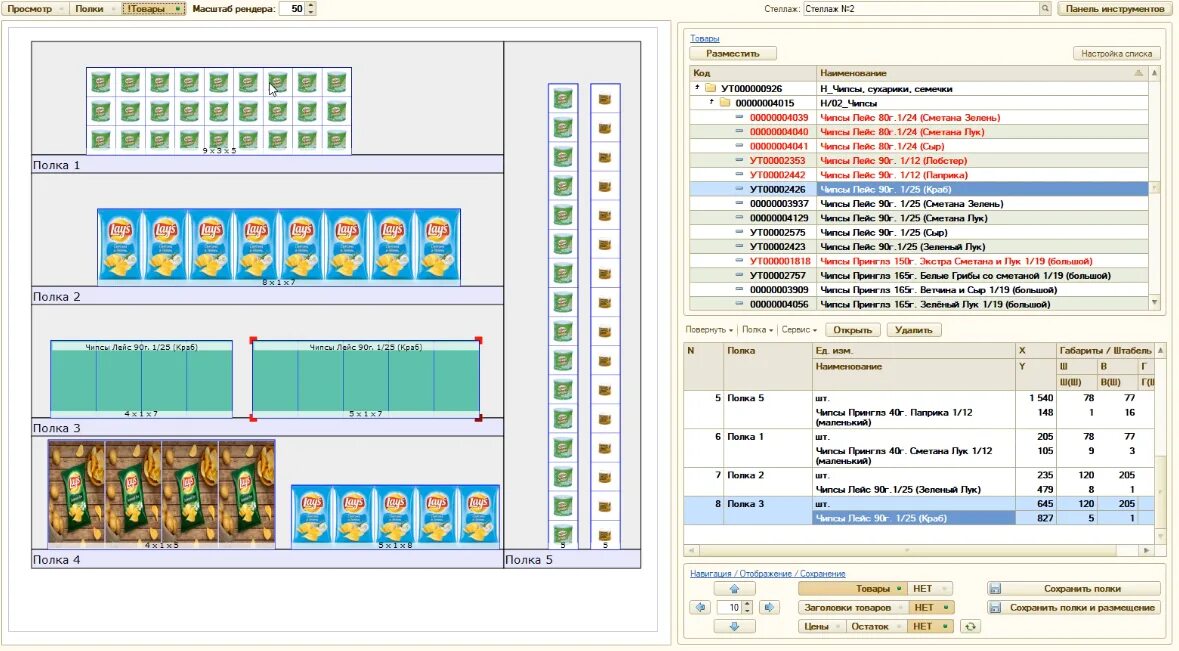Click the navigate left arrow button
1179x651 pixels.
pyautogui.click(x=701, y=607)
